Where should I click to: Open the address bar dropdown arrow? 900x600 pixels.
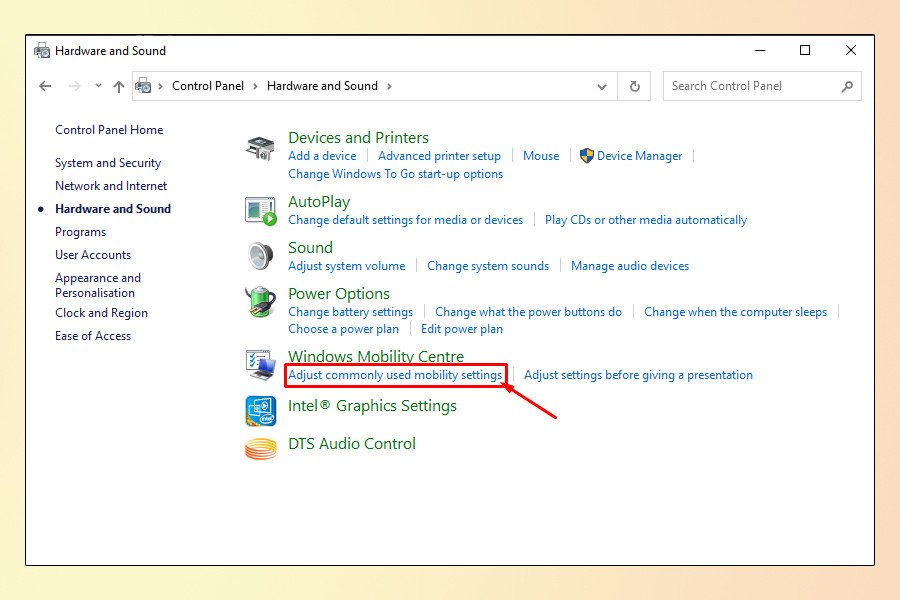602,86
